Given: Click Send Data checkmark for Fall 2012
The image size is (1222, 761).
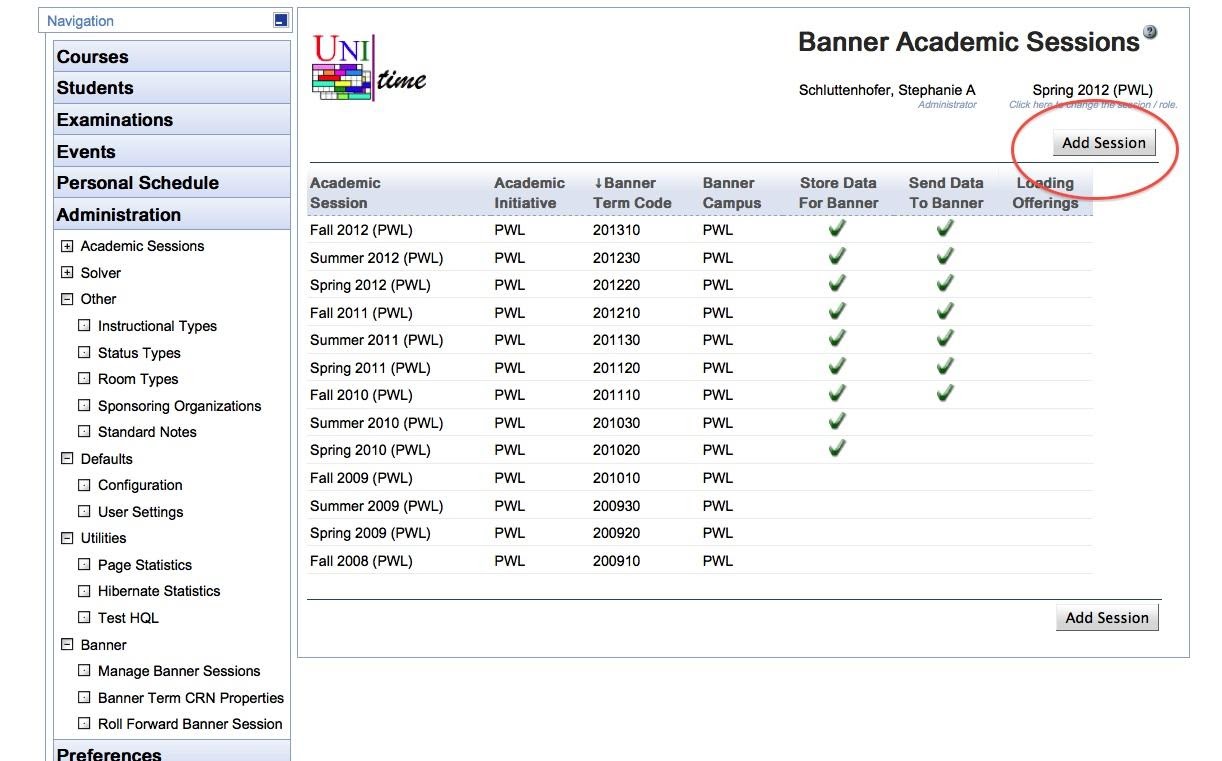Looking at the screenshot, I should coord(945,228).
